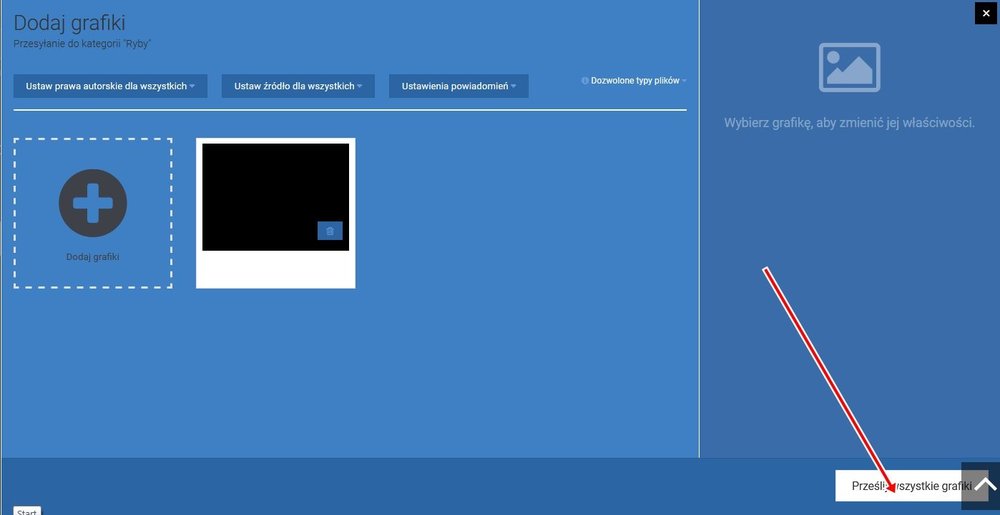Viewport: 1000px width, 515px height.
Task: Open Ustaw źródło dla wszystkich dropdown
Action: (298, 86)
